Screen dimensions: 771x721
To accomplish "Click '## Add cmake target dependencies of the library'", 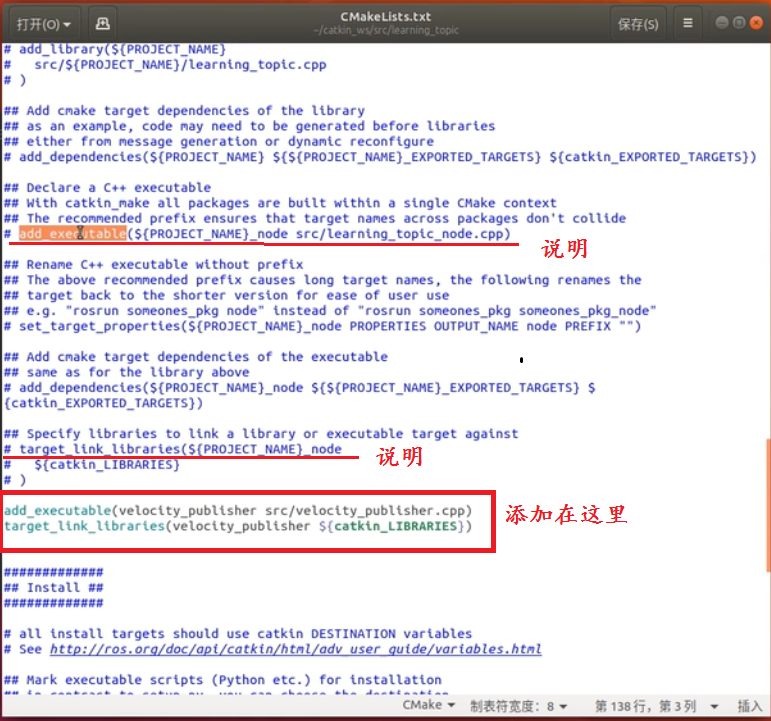I will (184, 111).
